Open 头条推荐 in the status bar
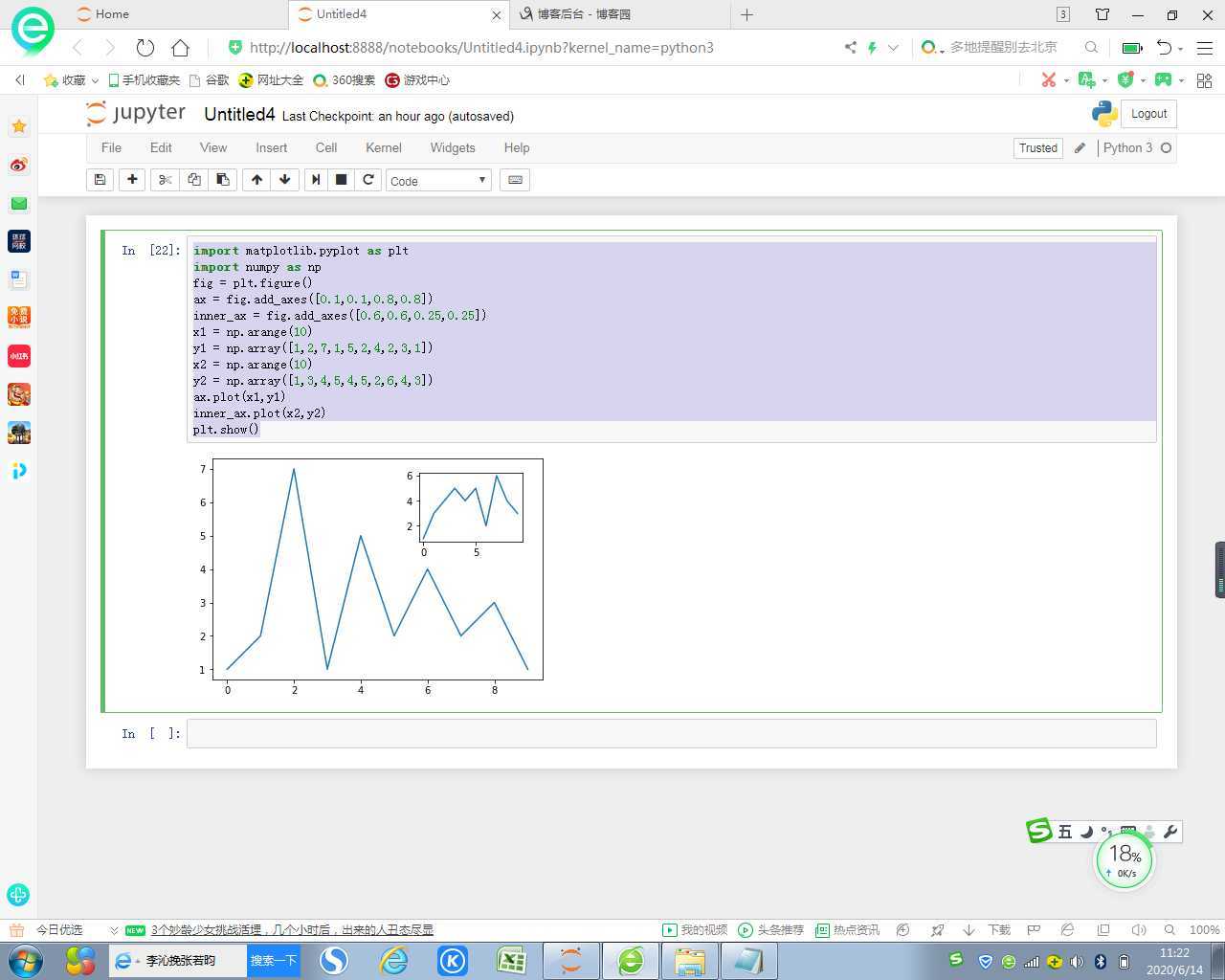Image resolution: width=1225 pixels, height=980 pixels. click(771, 930)
